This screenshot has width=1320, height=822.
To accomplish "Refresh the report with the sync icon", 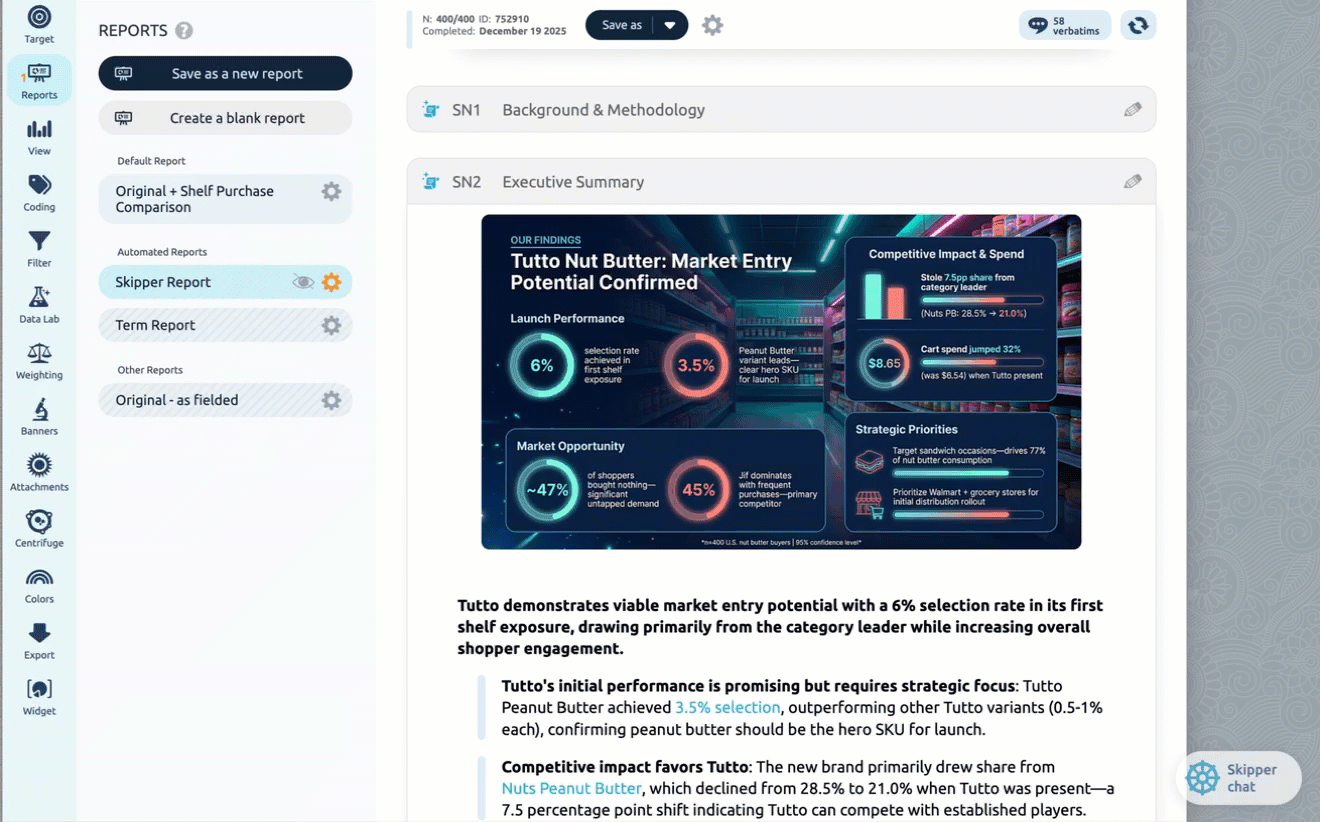I will (x=1138, y=25).
